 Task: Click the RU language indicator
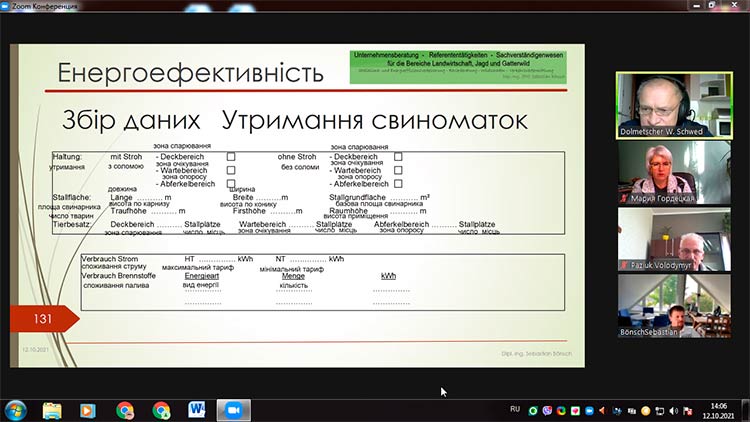pyautogui.click(x=515, y=409)
